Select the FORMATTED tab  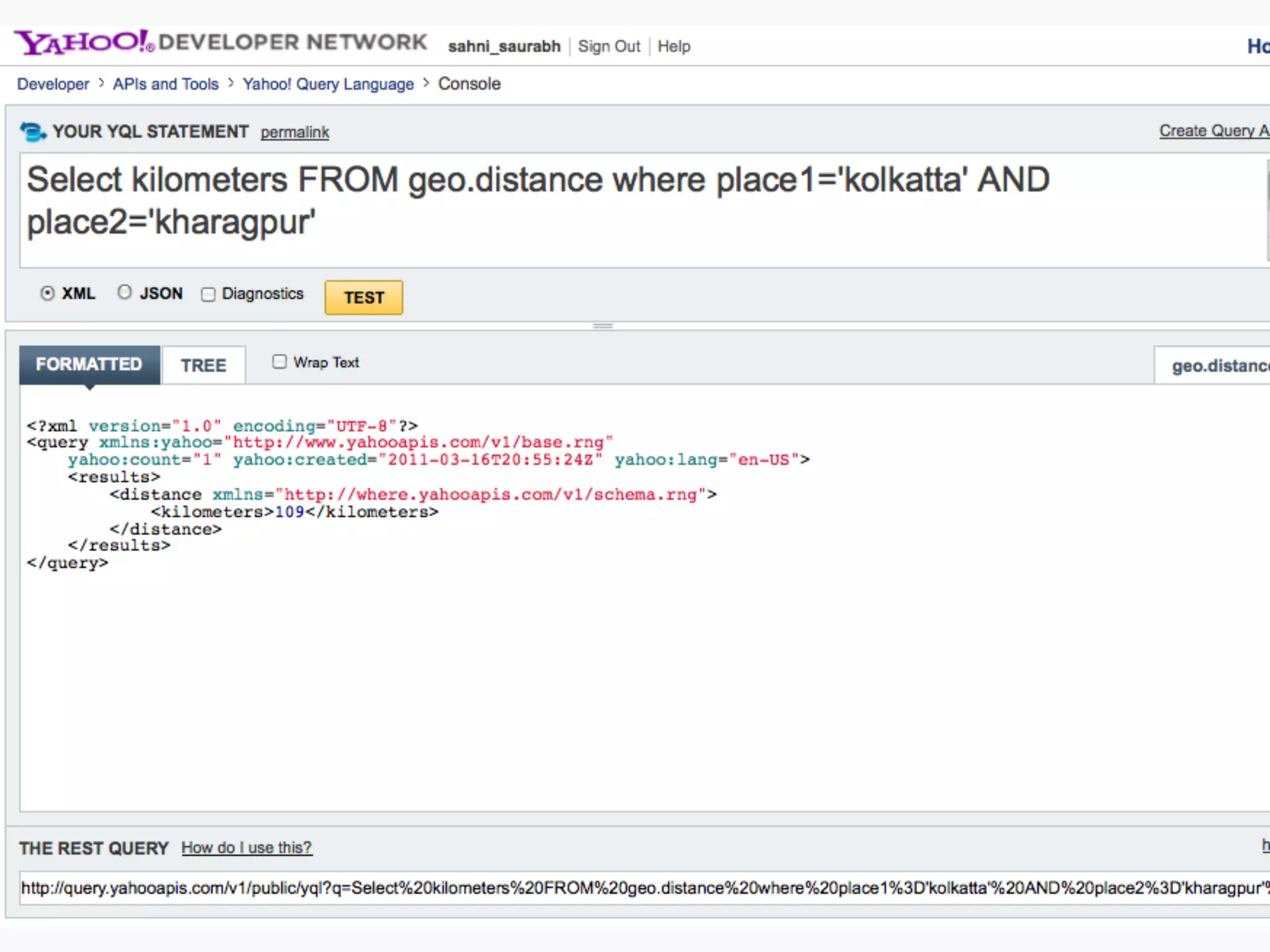(x=89, y=364)
